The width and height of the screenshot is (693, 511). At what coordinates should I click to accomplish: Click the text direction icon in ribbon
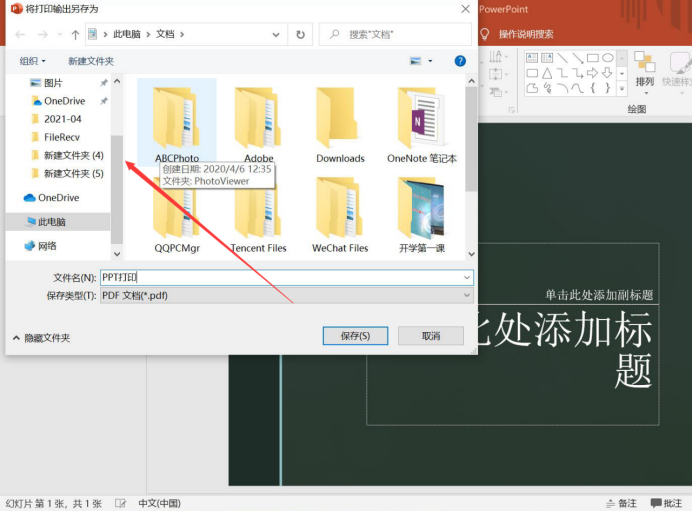497,57
